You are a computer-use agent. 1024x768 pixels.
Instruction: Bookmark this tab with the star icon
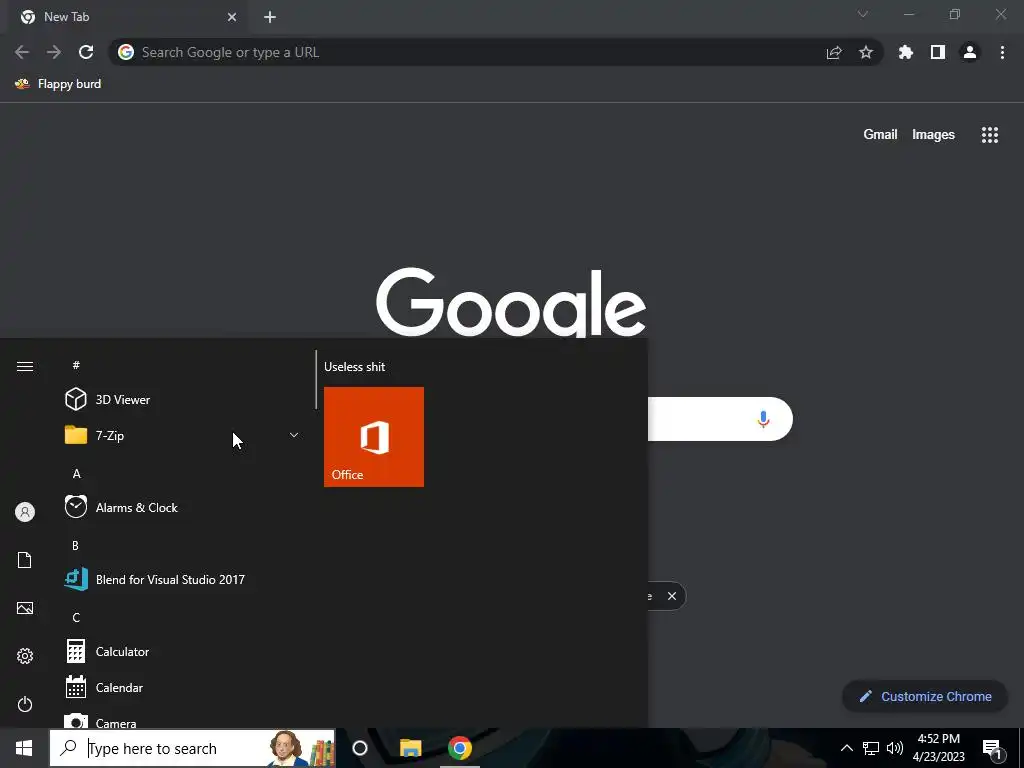(866, 52)
